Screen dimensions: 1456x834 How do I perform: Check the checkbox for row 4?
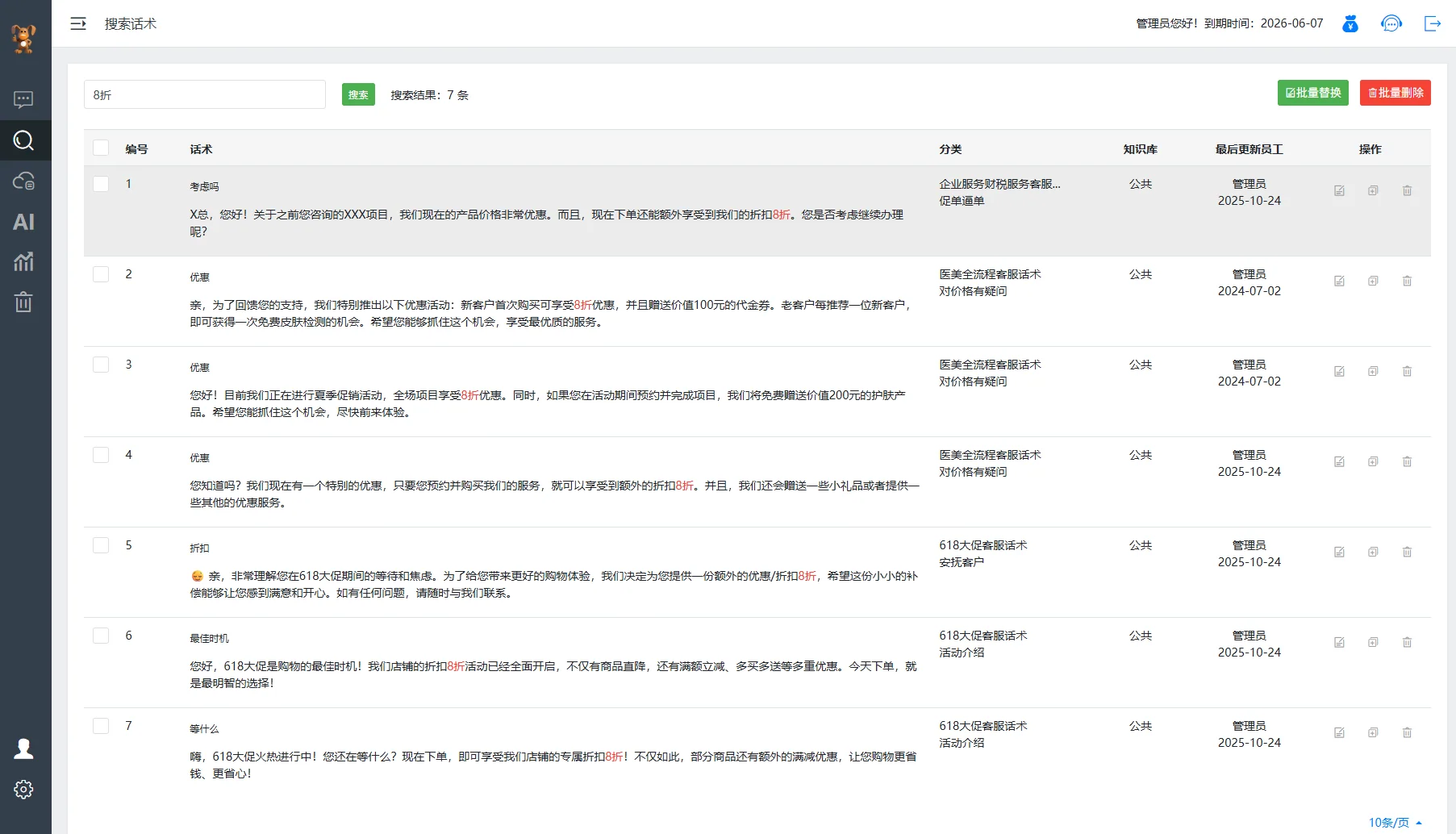pyautogui.click(x=101, y=455)
